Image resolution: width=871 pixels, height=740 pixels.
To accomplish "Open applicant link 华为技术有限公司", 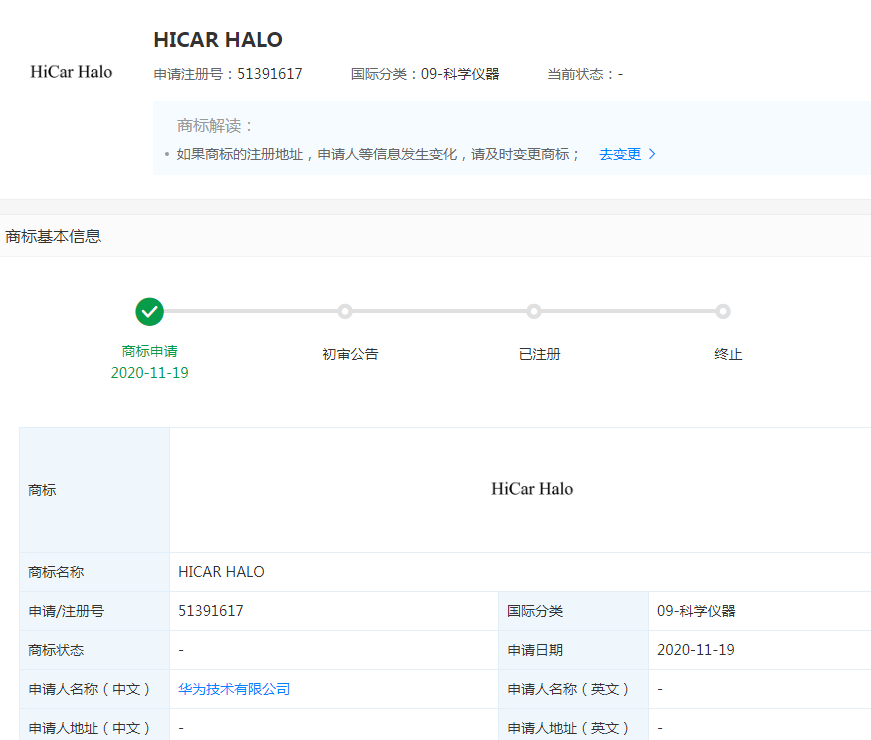I will 234,689.
